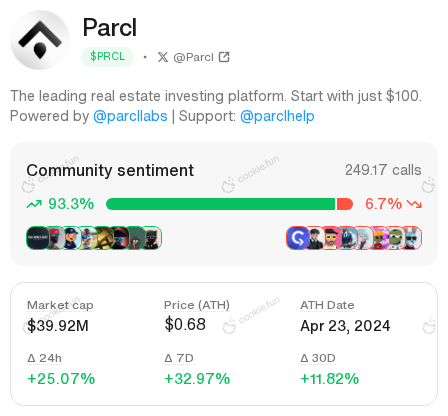Image resolution: width=448 pixels, height=416 pixels.
Task: Click the red bearish trend arrow icon
Action: pos(414,204)
